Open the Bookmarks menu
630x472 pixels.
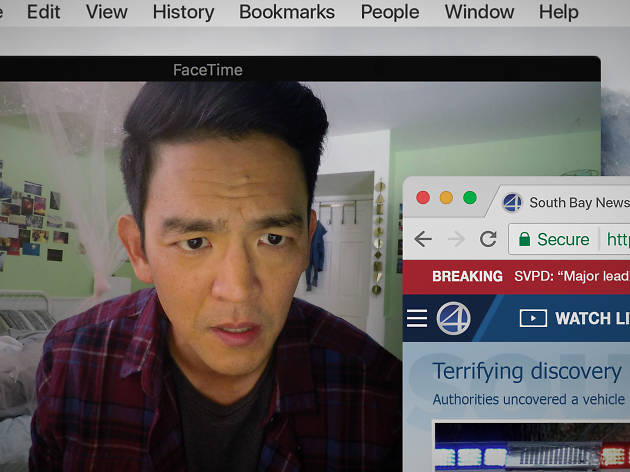coord(287,12)
